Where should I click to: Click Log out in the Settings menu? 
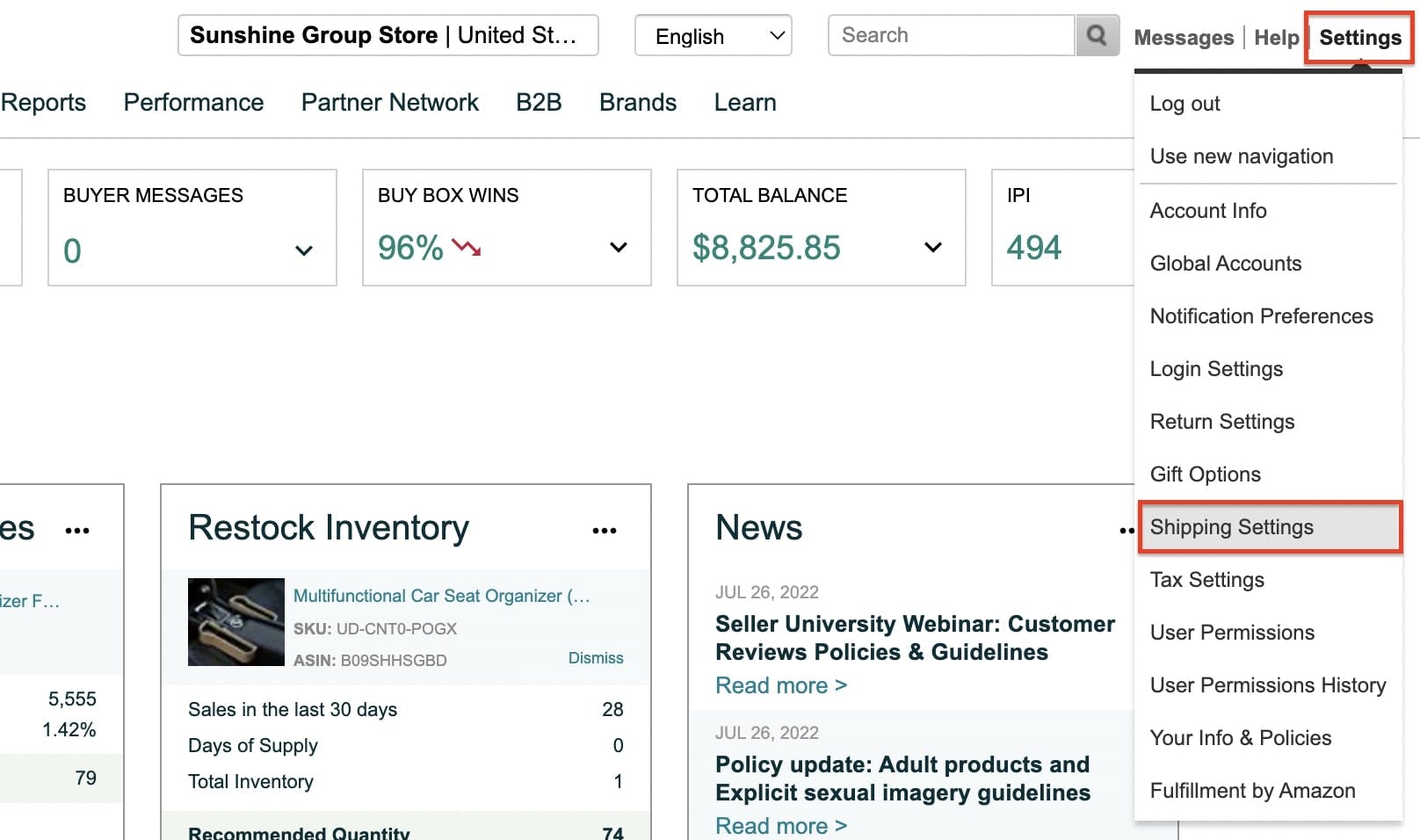click(1185, 104)
